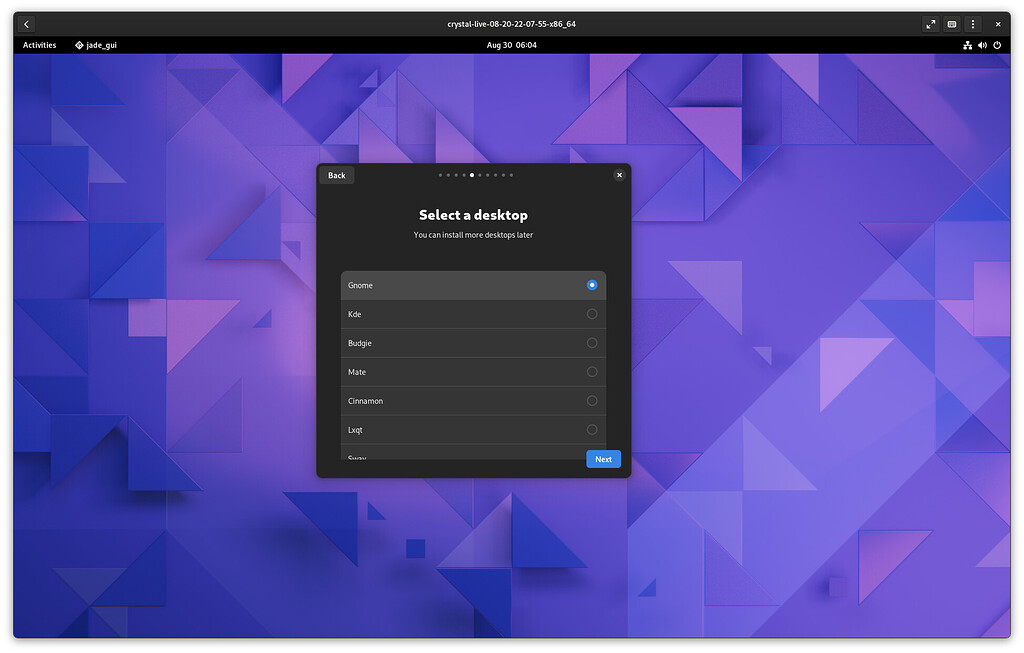Open the jade_gui menu in the top panel

point(96,45)
